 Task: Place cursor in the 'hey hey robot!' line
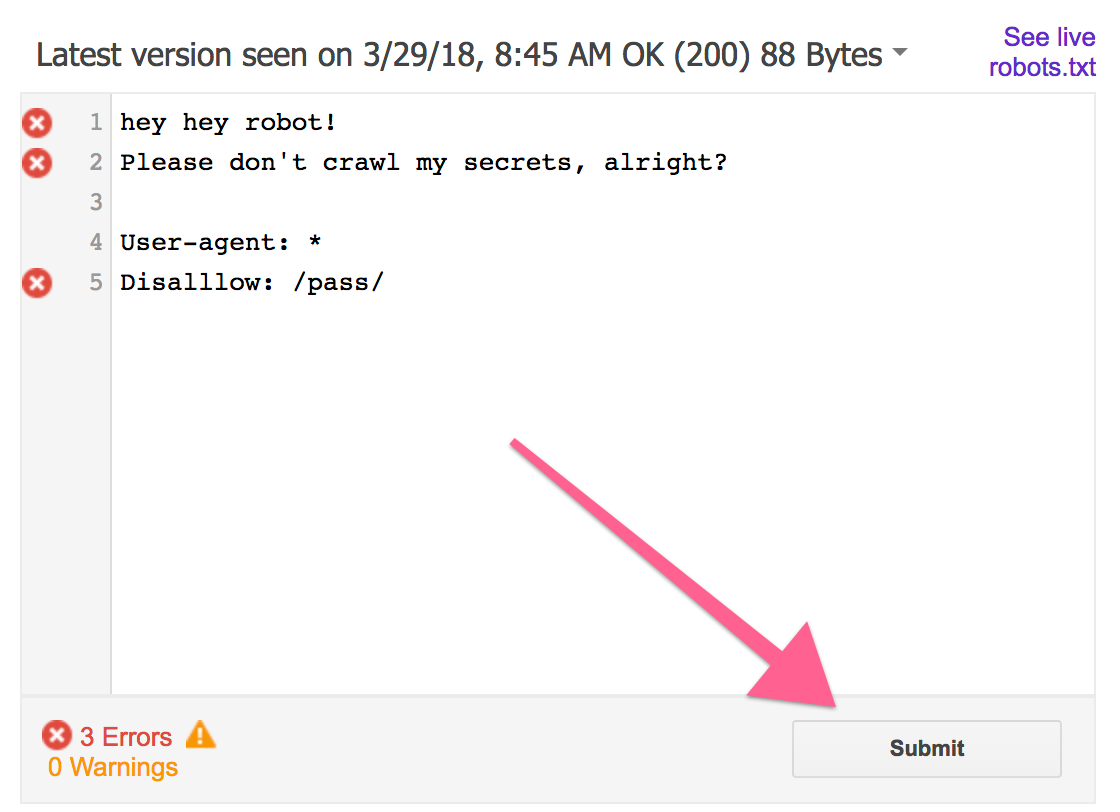click(228, 123)
